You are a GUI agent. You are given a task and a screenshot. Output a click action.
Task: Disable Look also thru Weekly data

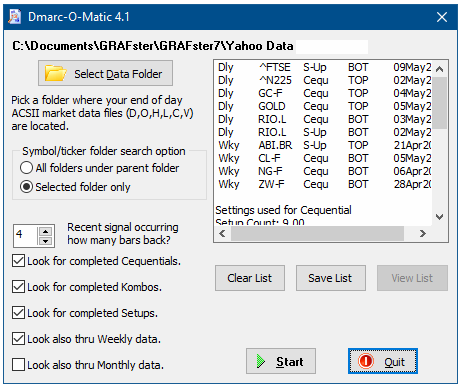pyautogui.click(x=18, y=339)
